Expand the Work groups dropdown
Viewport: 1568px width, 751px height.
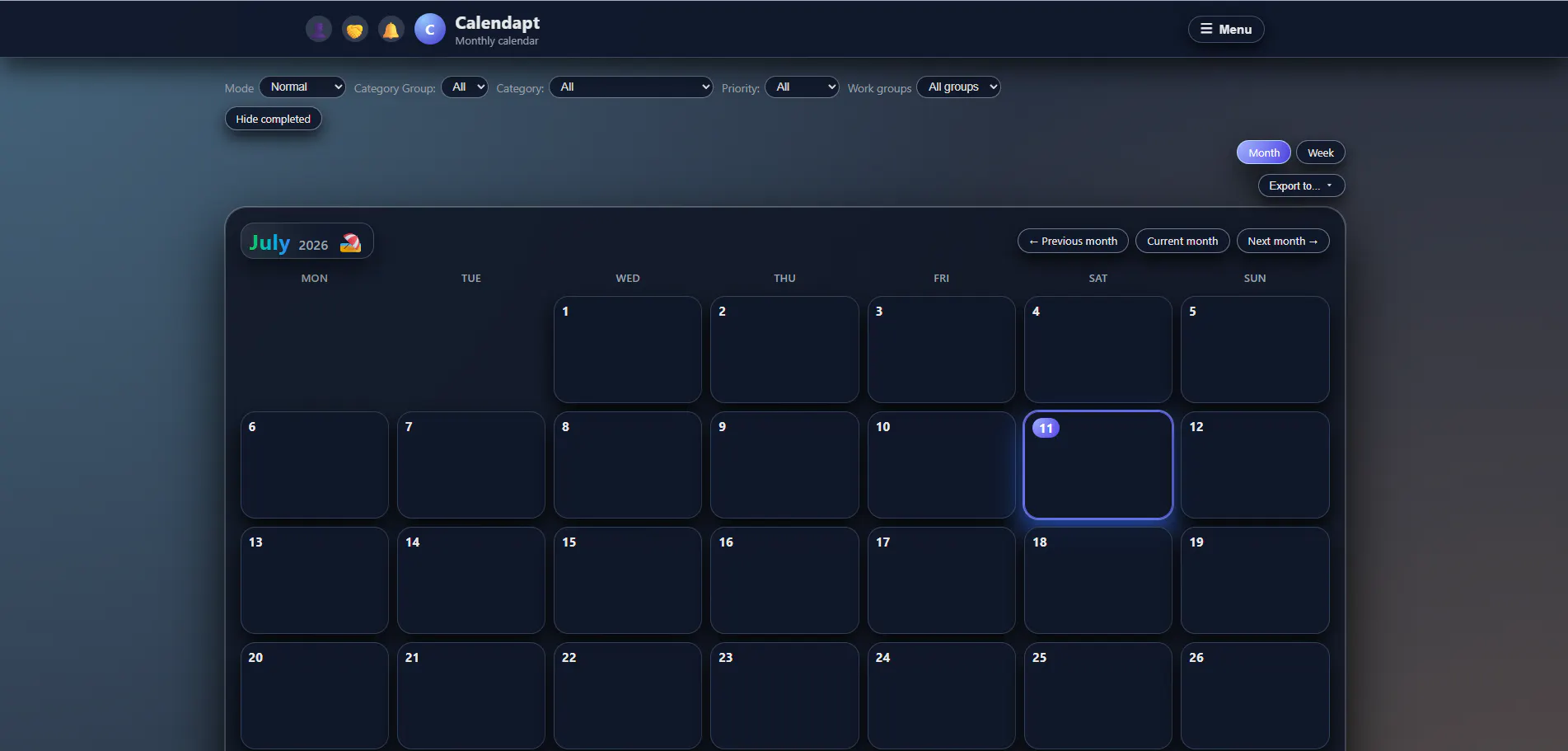point(958,87)
